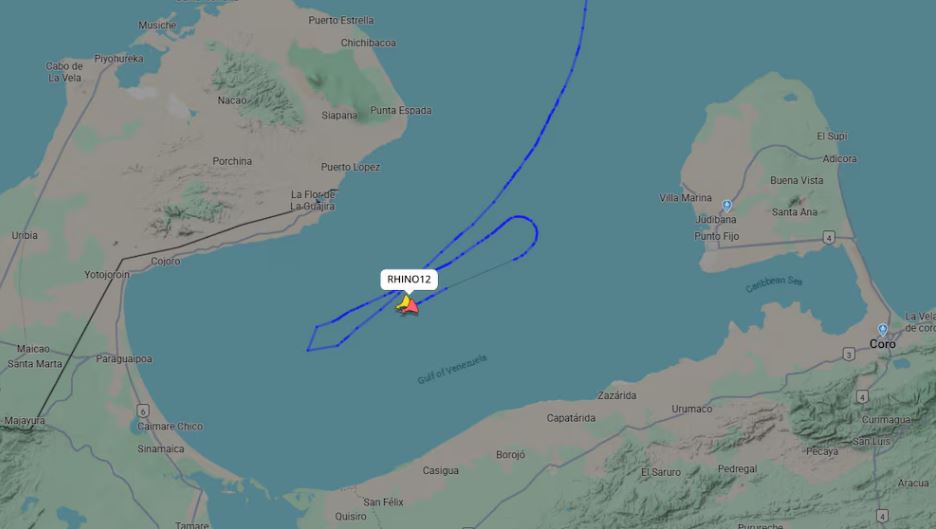Image resolution: width=936 pixels, height=529 pixels.
Task: Select the red aircraft icon
Action: coord(411,307)
